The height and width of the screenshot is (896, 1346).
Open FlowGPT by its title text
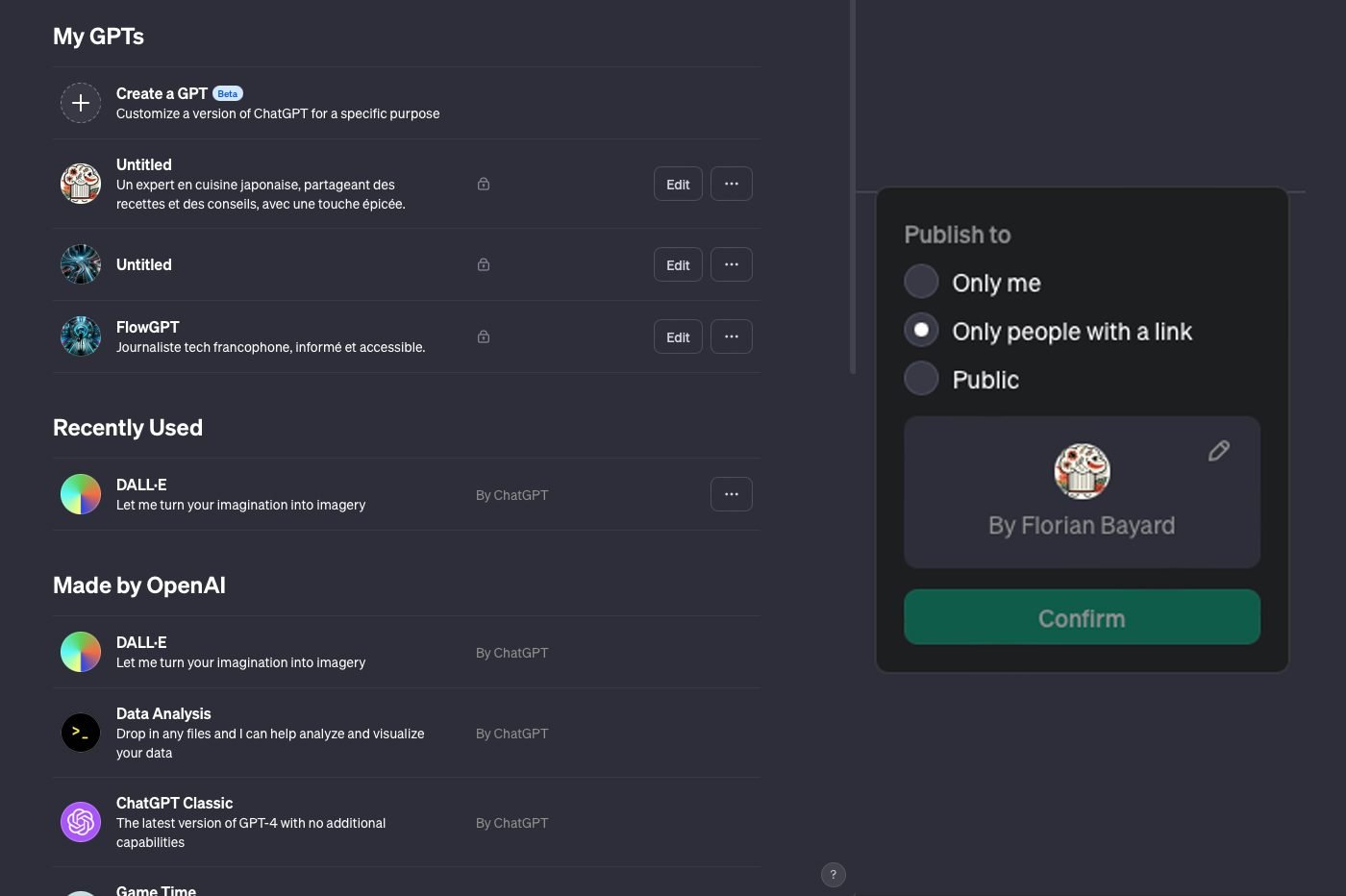click(x=147, y=327)
